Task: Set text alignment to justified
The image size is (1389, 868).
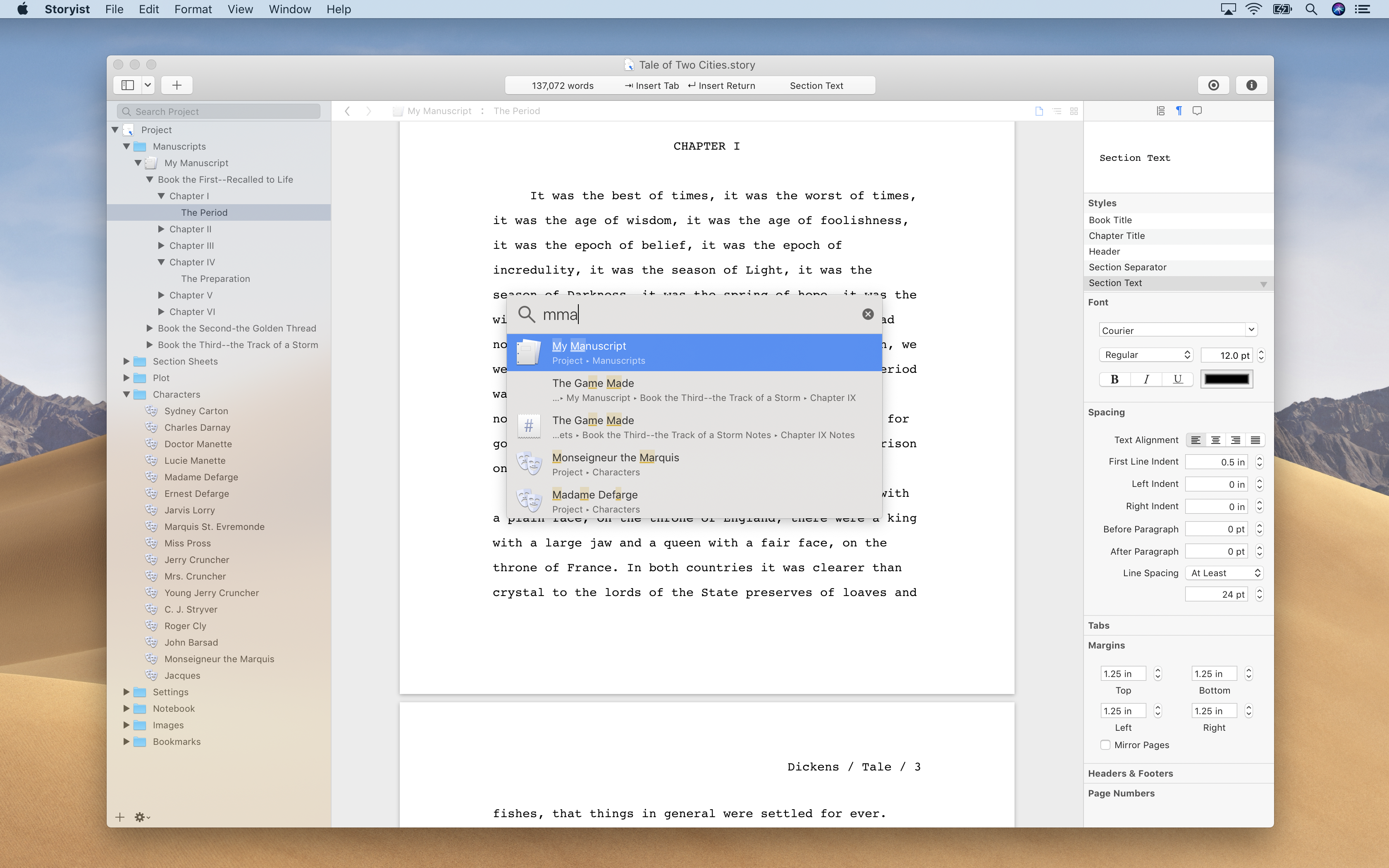Action: coord(1255,440)
